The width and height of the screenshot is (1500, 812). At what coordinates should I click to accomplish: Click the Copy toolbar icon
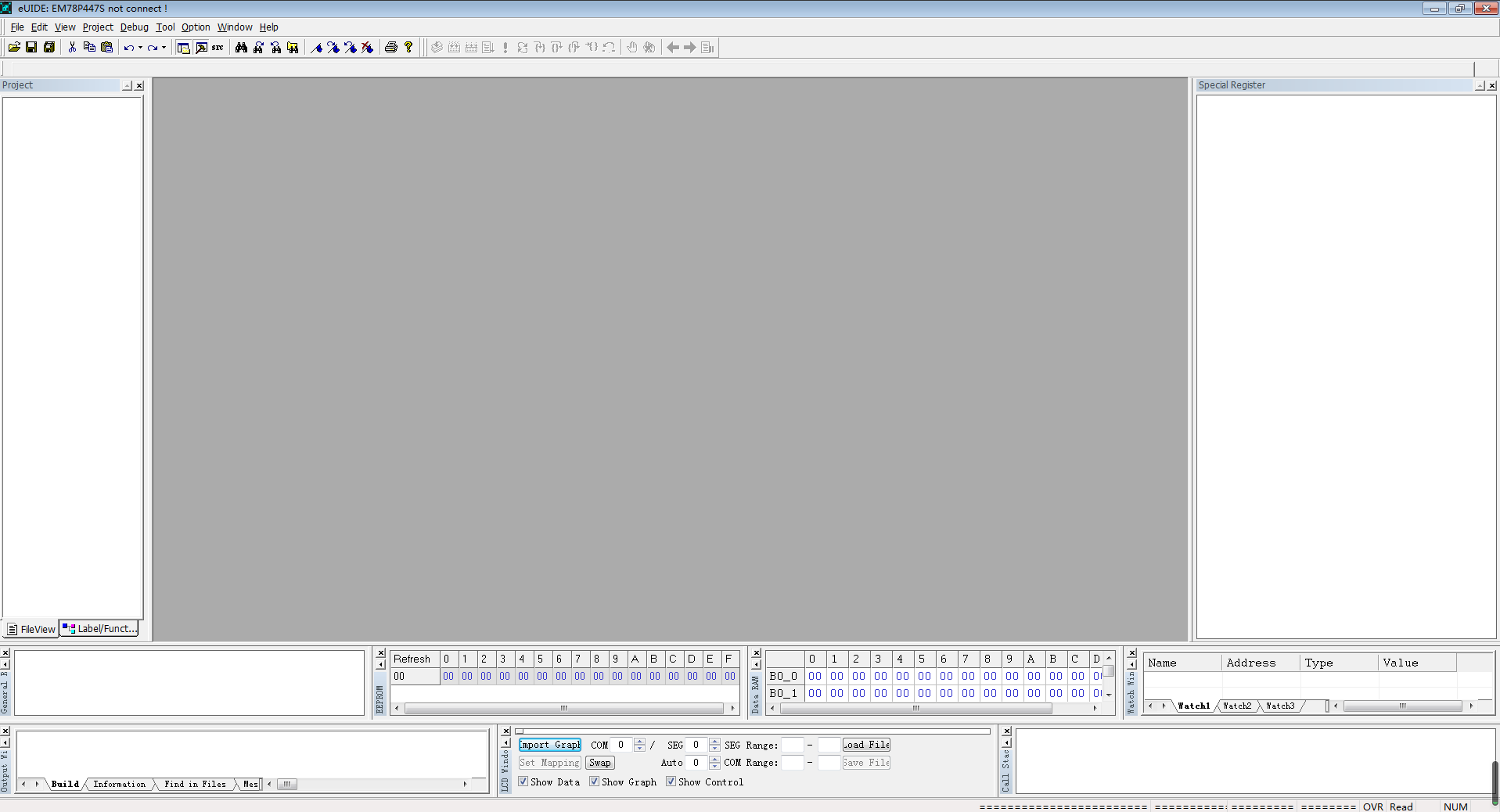(x=89, y=48)
